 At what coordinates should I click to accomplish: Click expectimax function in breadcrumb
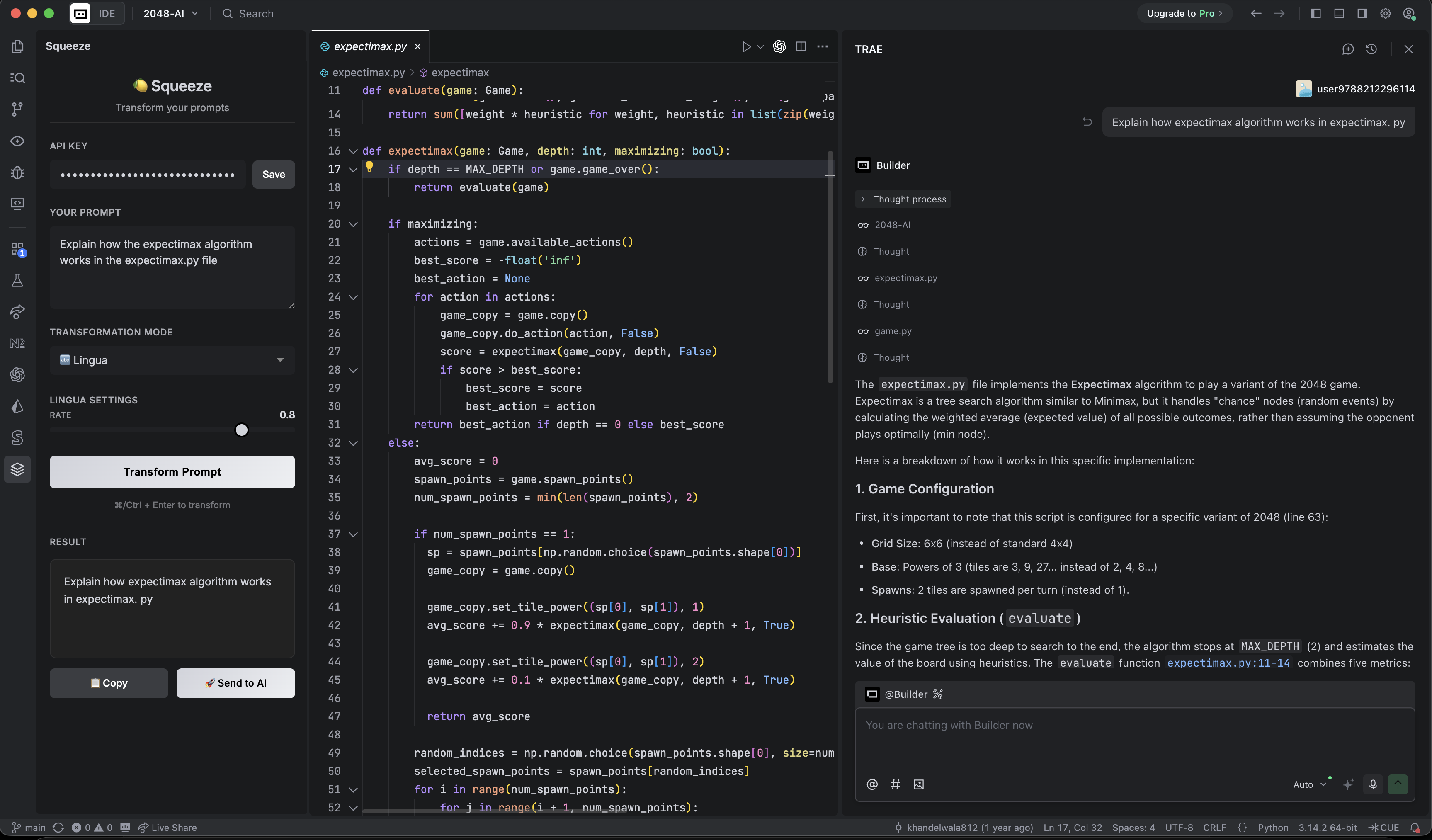click(459, 73)
